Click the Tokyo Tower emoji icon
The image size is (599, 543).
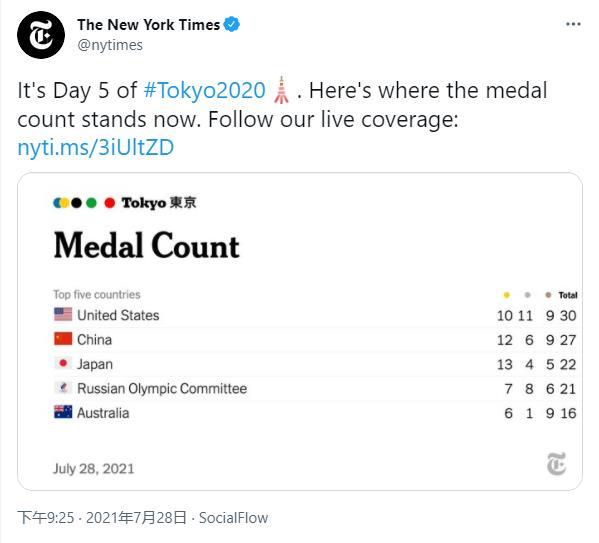[281, 90]
